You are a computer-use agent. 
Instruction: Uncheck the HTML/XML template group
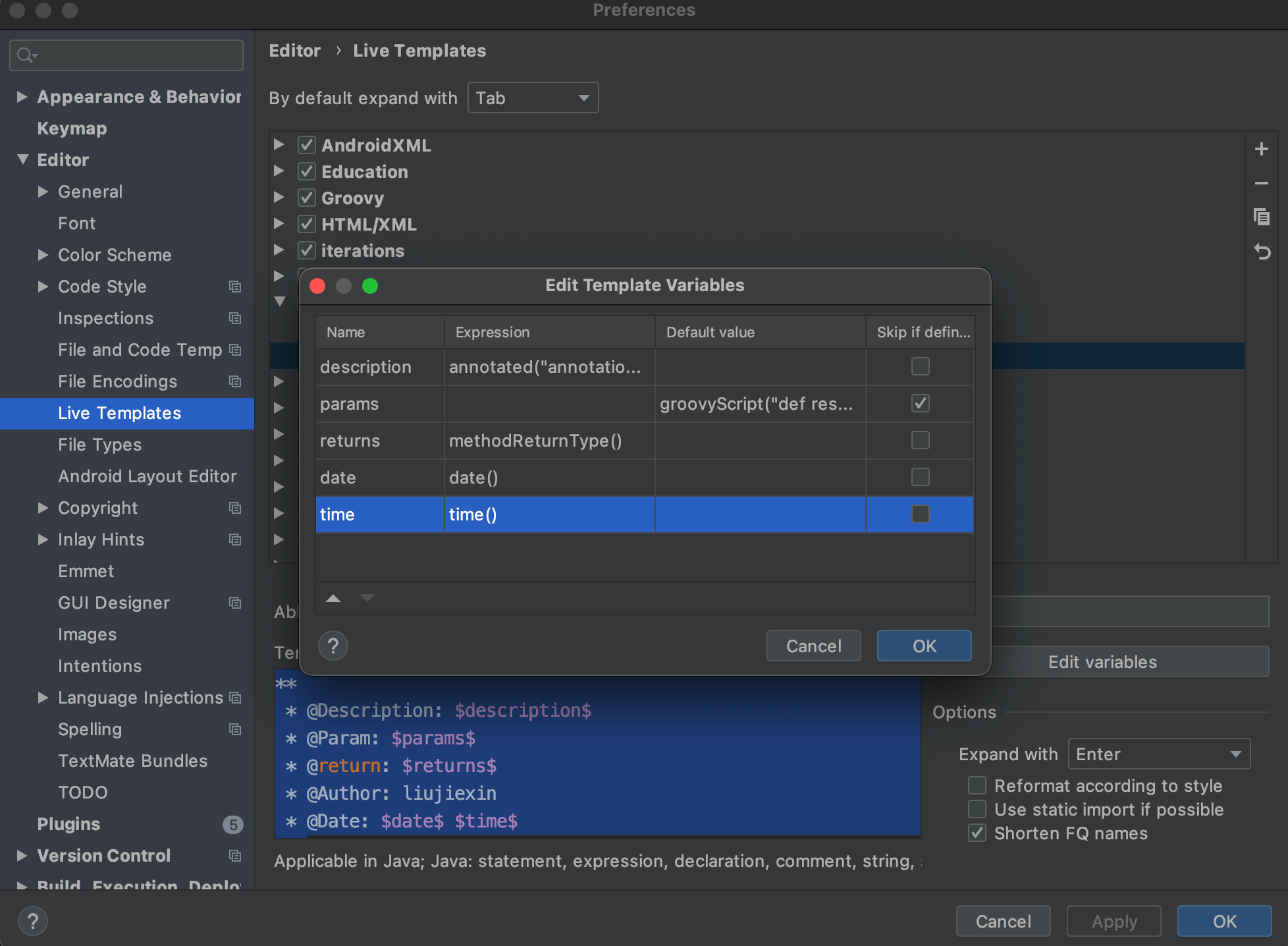307,224
